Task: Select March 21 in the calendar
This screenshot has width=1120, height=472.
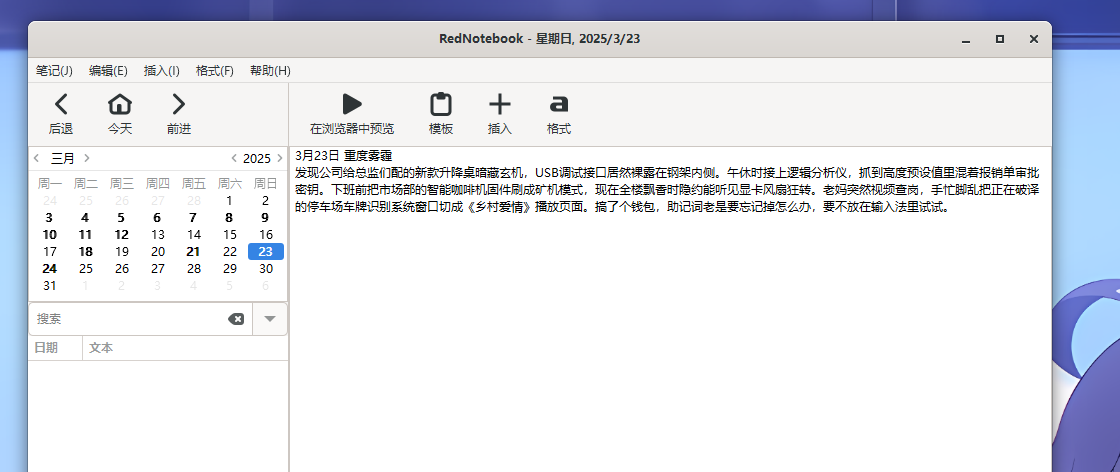Action: click(194, 251)
